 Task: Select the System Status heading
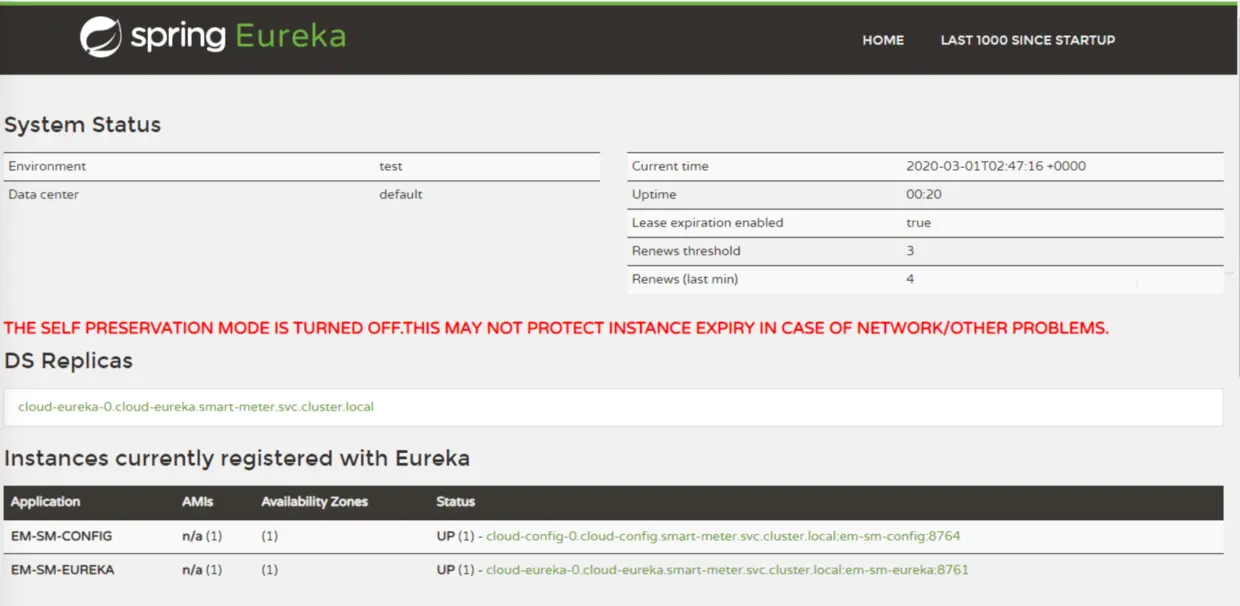(83, 125)
